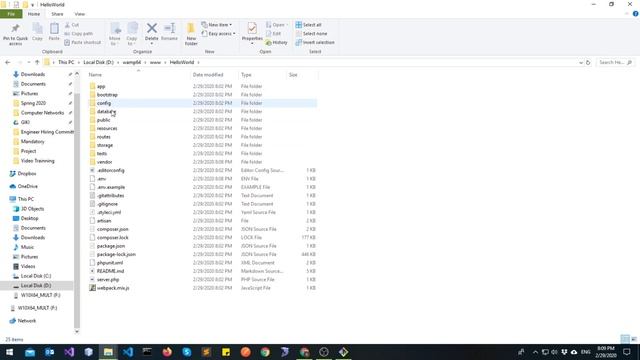This screenshot has width=640, height=360.
Task: Open Firefox from the taskbar
Action: pyautogui.click(x=167, y=352)
